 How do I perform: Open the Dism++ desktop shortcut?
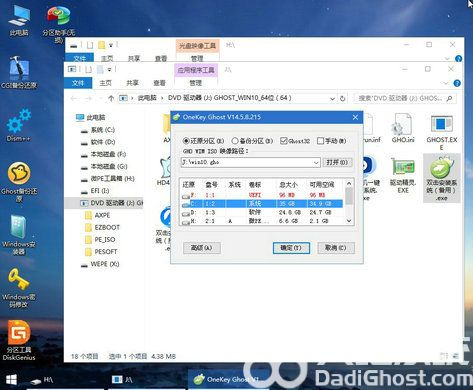pyautogui.click(x=19, y=125)
